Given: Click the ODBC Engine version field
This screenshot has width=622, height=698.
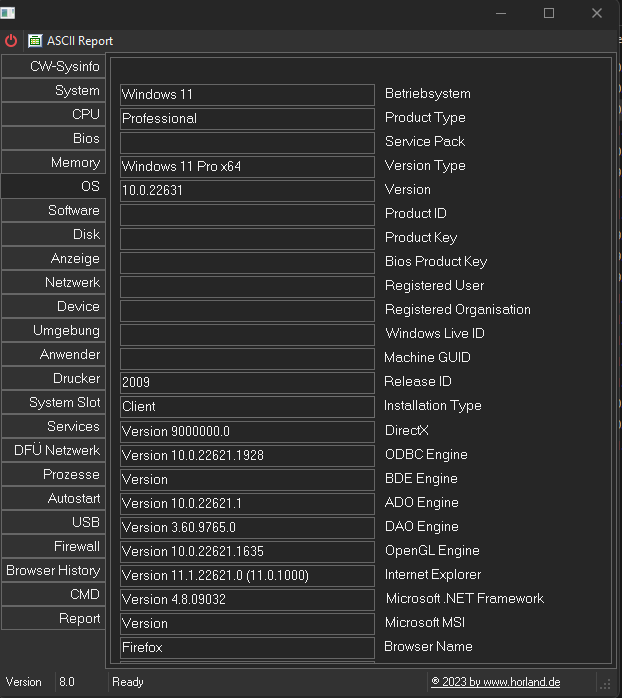Looking at the screenshot, I should [x=247, y=456].
